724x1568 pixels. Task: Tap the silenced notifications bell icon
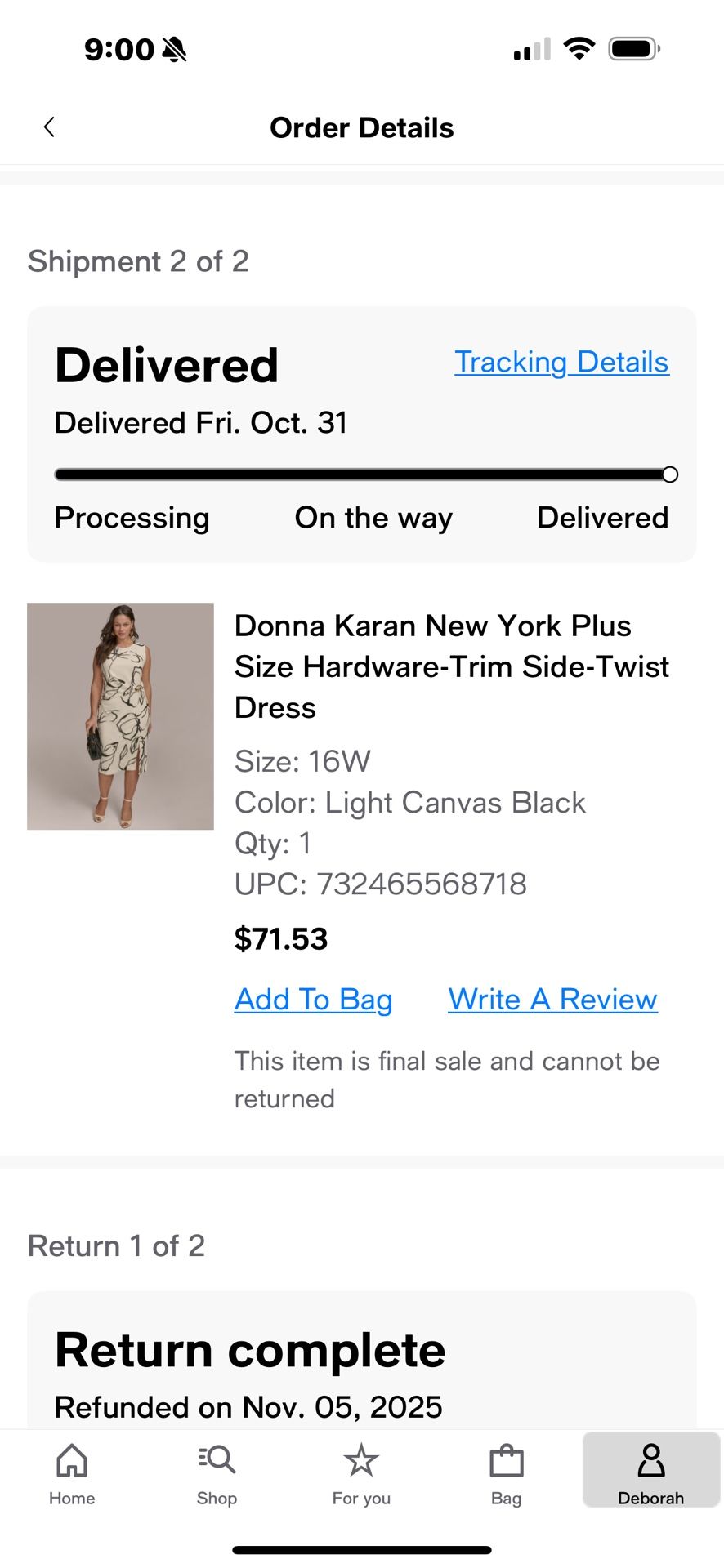[174, 49]
